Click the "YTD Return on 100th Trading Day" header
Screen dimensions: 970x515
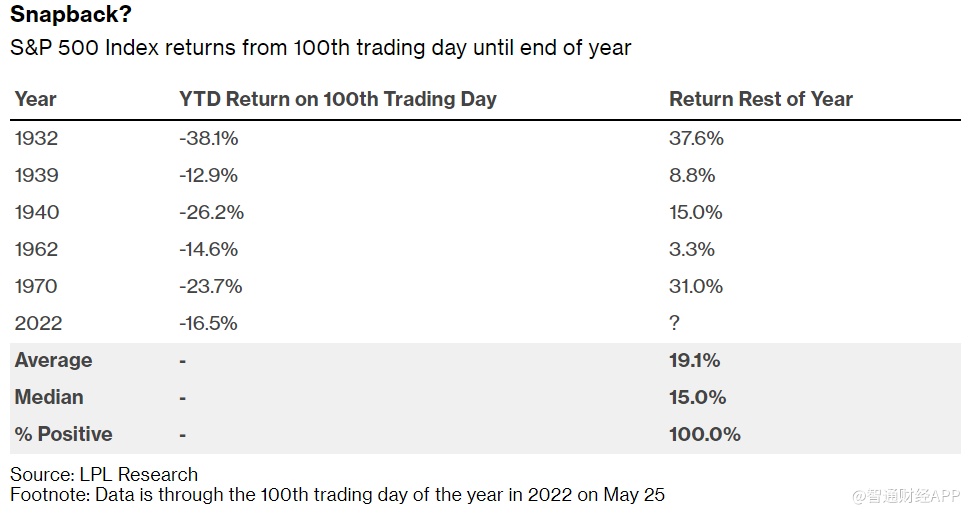337,99
